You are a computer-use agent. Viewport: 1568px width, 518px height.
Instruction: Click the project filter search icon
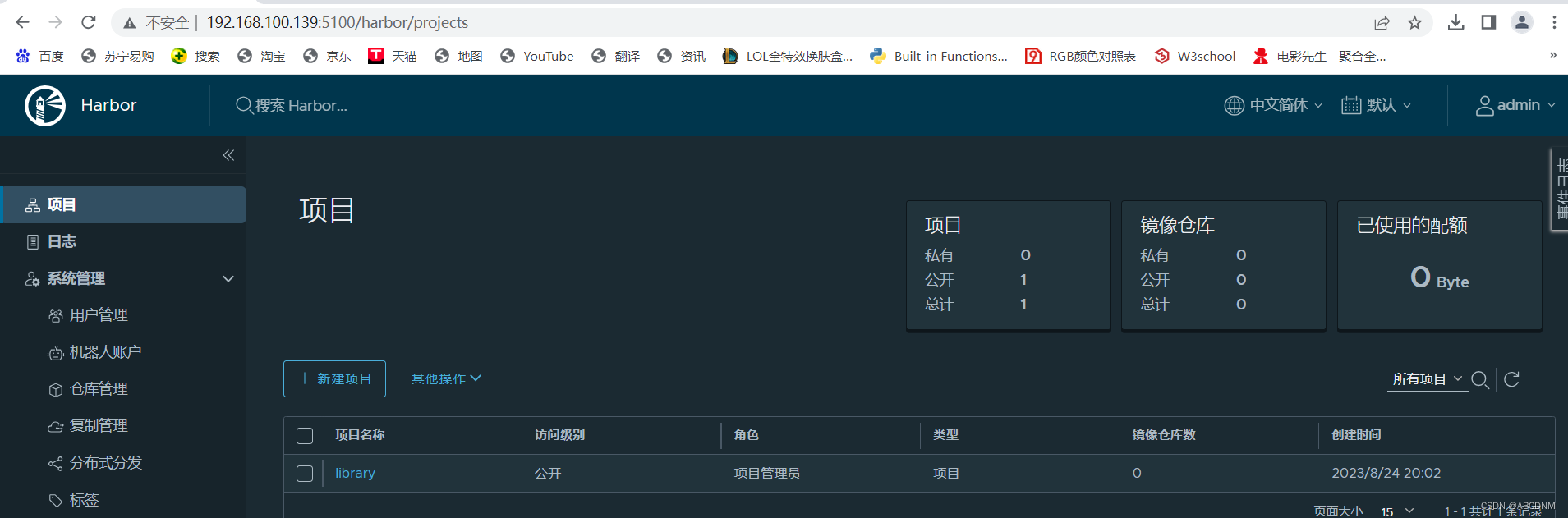pyautogui.click(x=1480, y=379)
